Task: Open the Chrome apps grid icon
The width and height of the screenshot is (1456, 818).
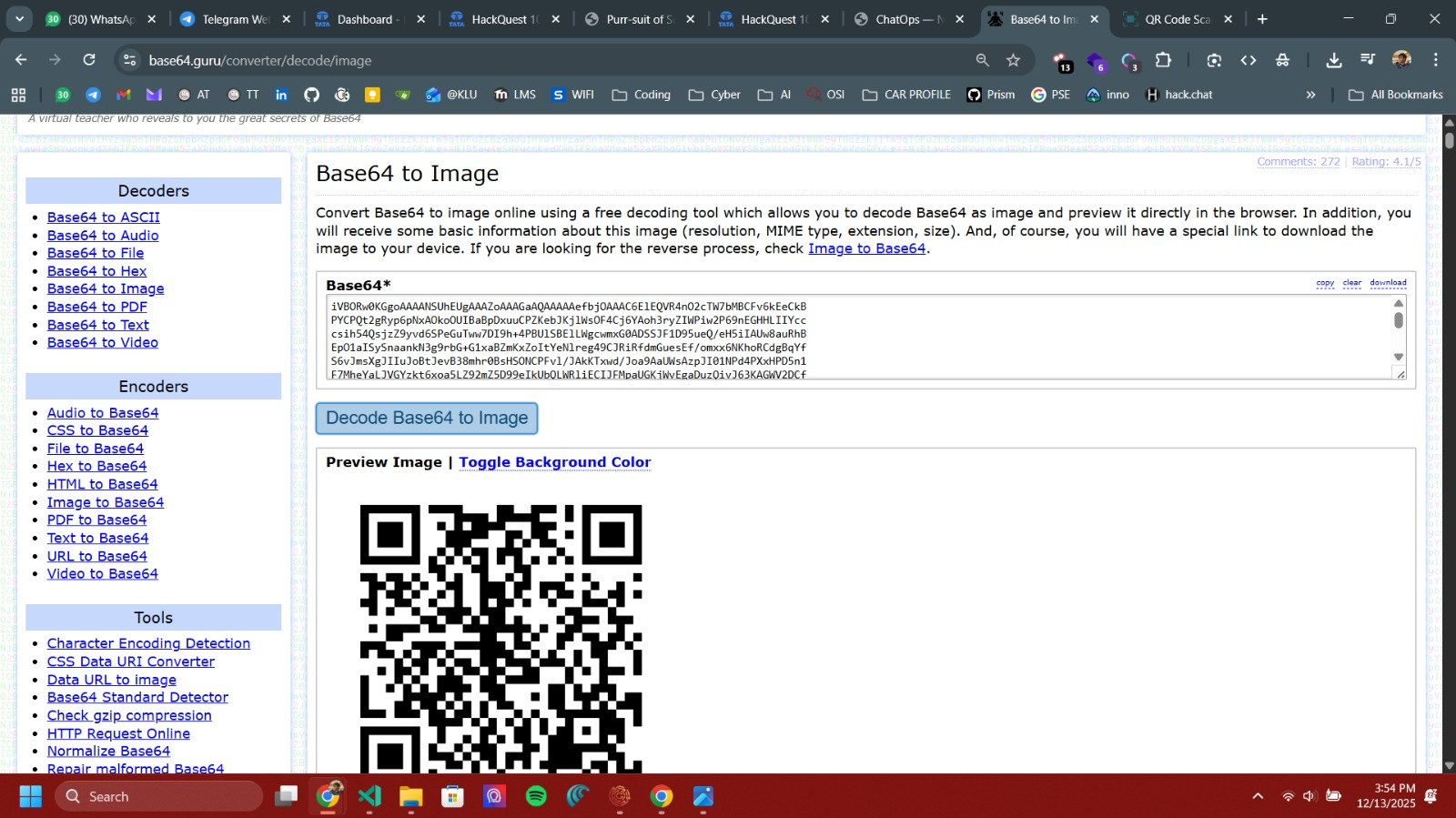Action: pyautogui.click(x=18, y=95)
